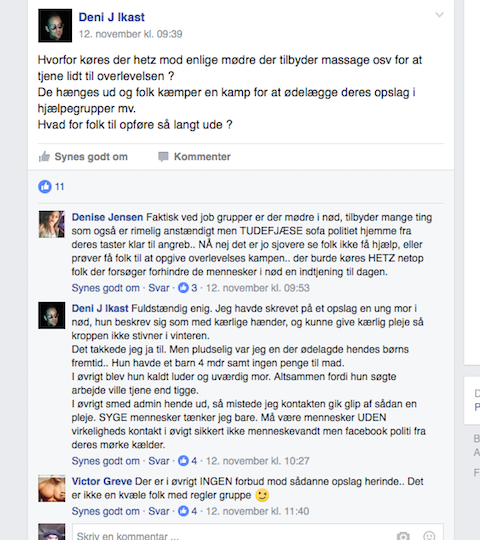The width and height of the screenshot is (480, 540).
Task: Click the thumbs-up icon next to Synes godt om
Action: tap(44, 157)
